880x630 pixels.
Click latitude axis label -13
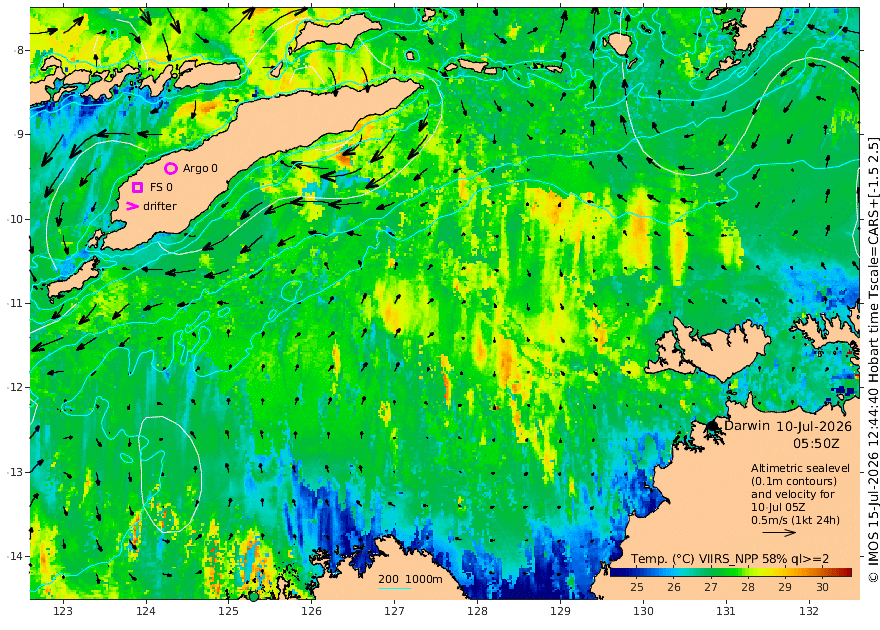(x=16, y=472)
